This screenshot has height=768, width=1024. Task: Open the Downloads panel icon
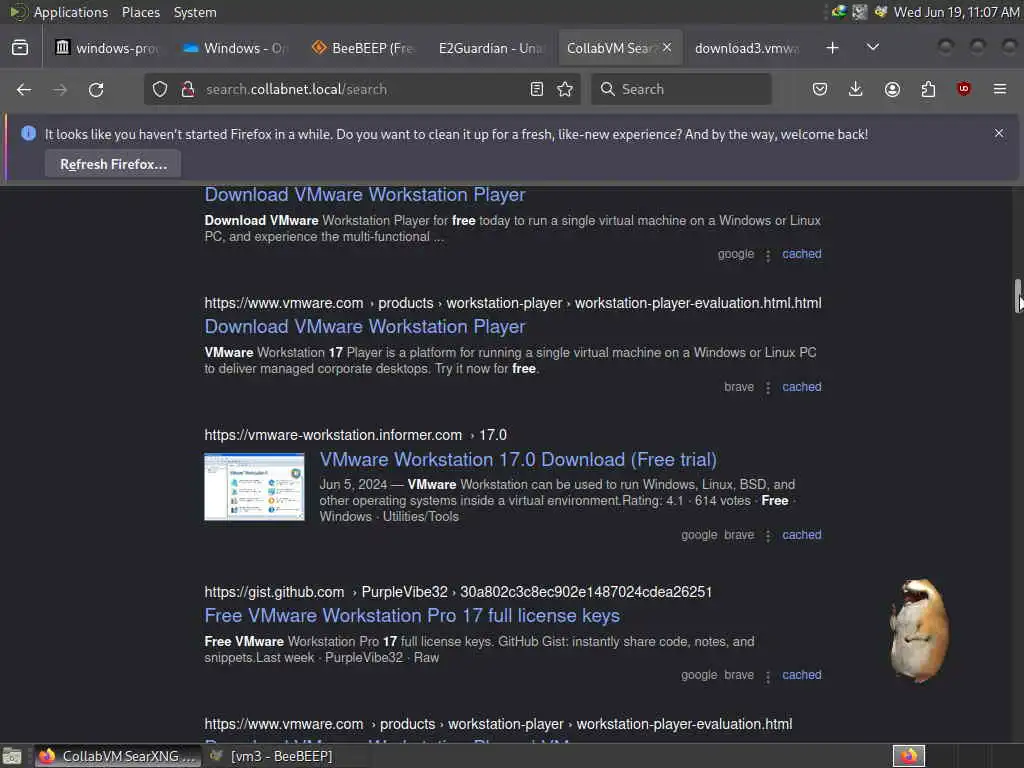tap(856, 89)
